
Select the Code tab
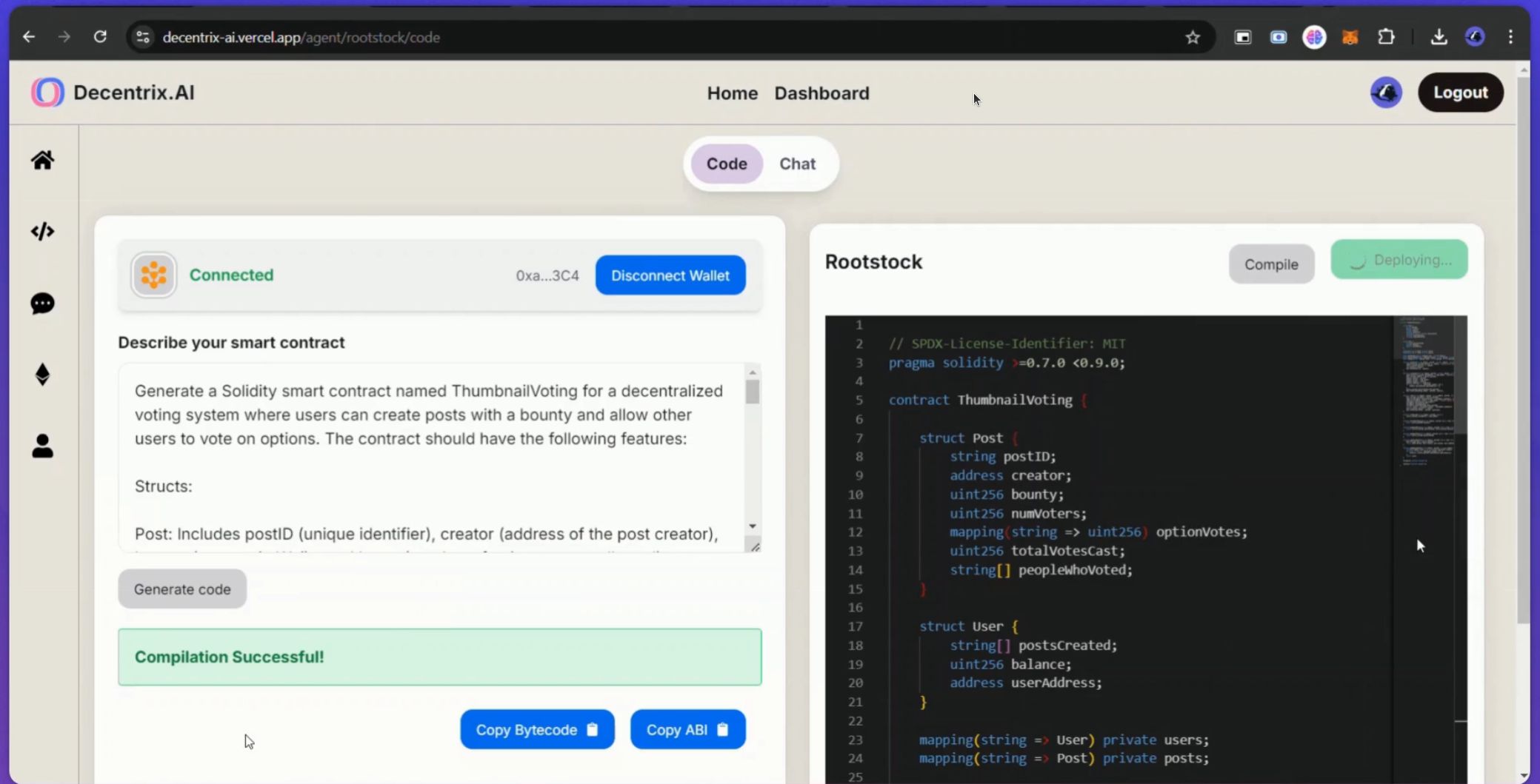click(x=727, y=164)
